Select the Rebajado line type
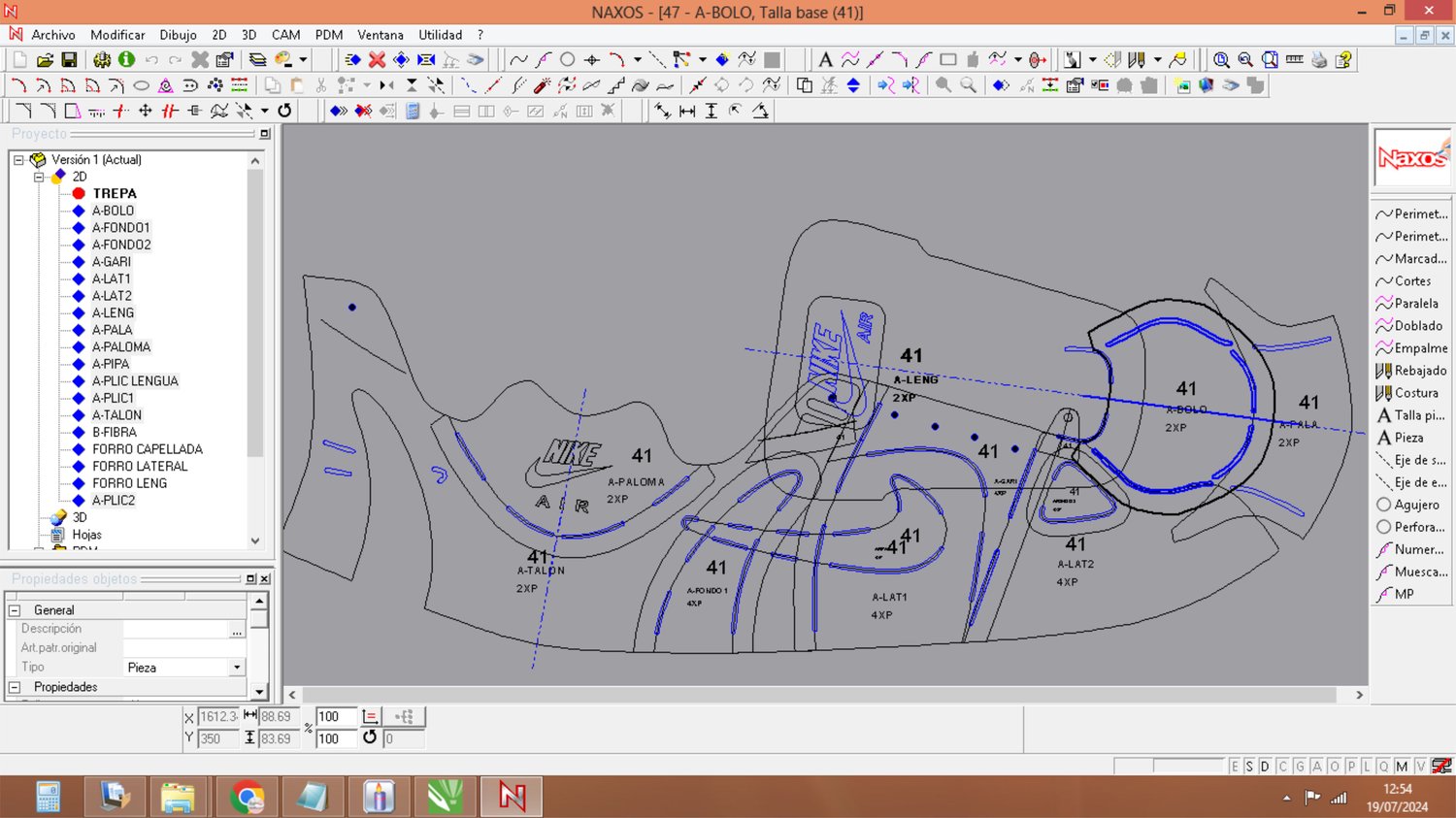Image resolution: width=1456 pixels, height=818 pixels. click(x=1411, y=371)
